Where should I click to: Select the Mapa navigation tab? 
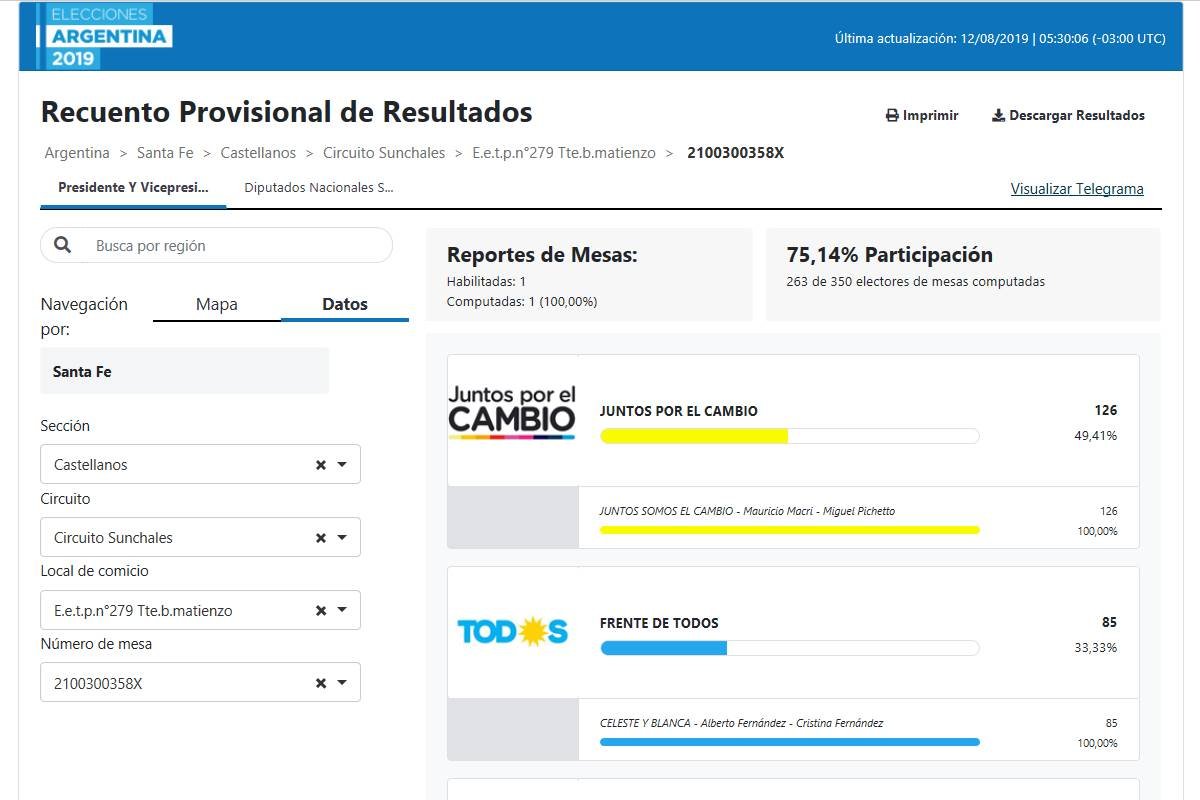click(x=217, y=305)
